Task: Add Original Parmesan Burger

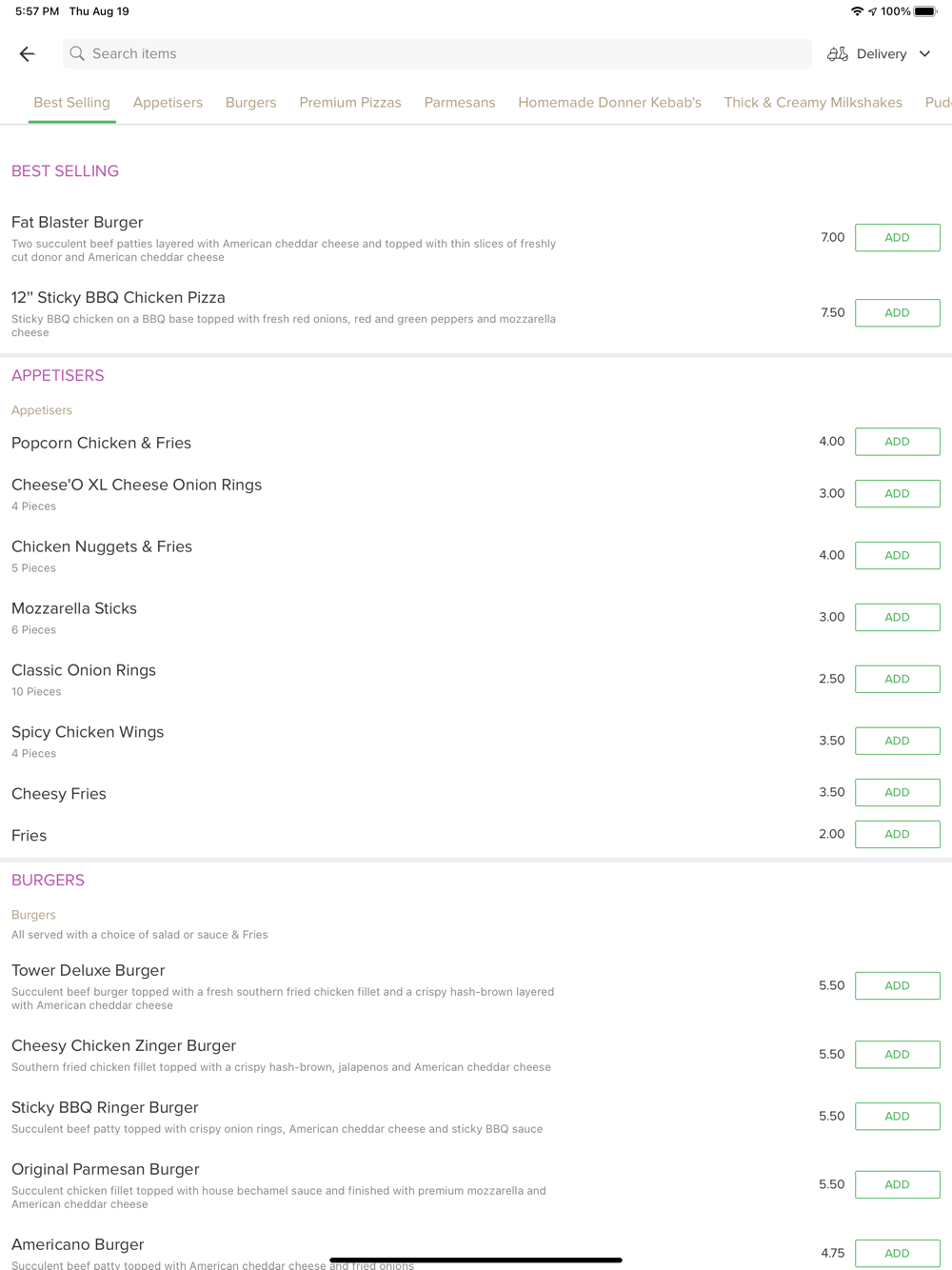Action: [897, 1185]
